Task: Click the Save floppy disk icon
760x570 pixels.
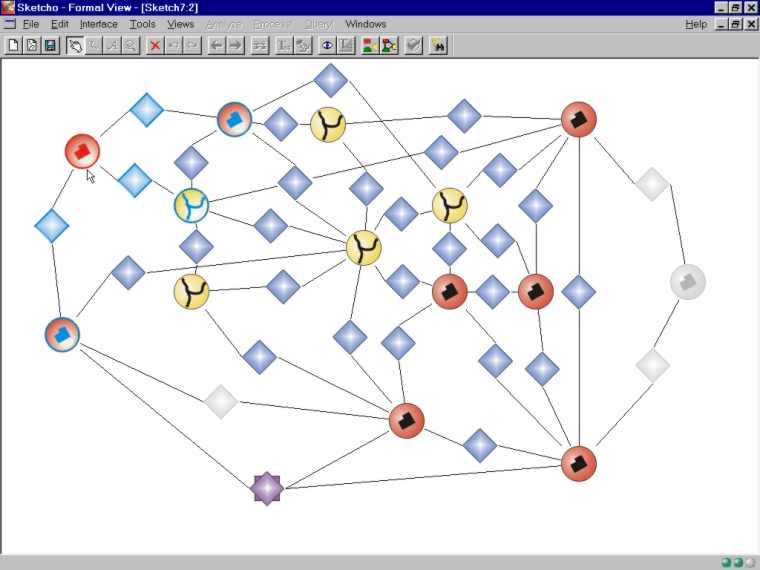Action: point(50,45)
